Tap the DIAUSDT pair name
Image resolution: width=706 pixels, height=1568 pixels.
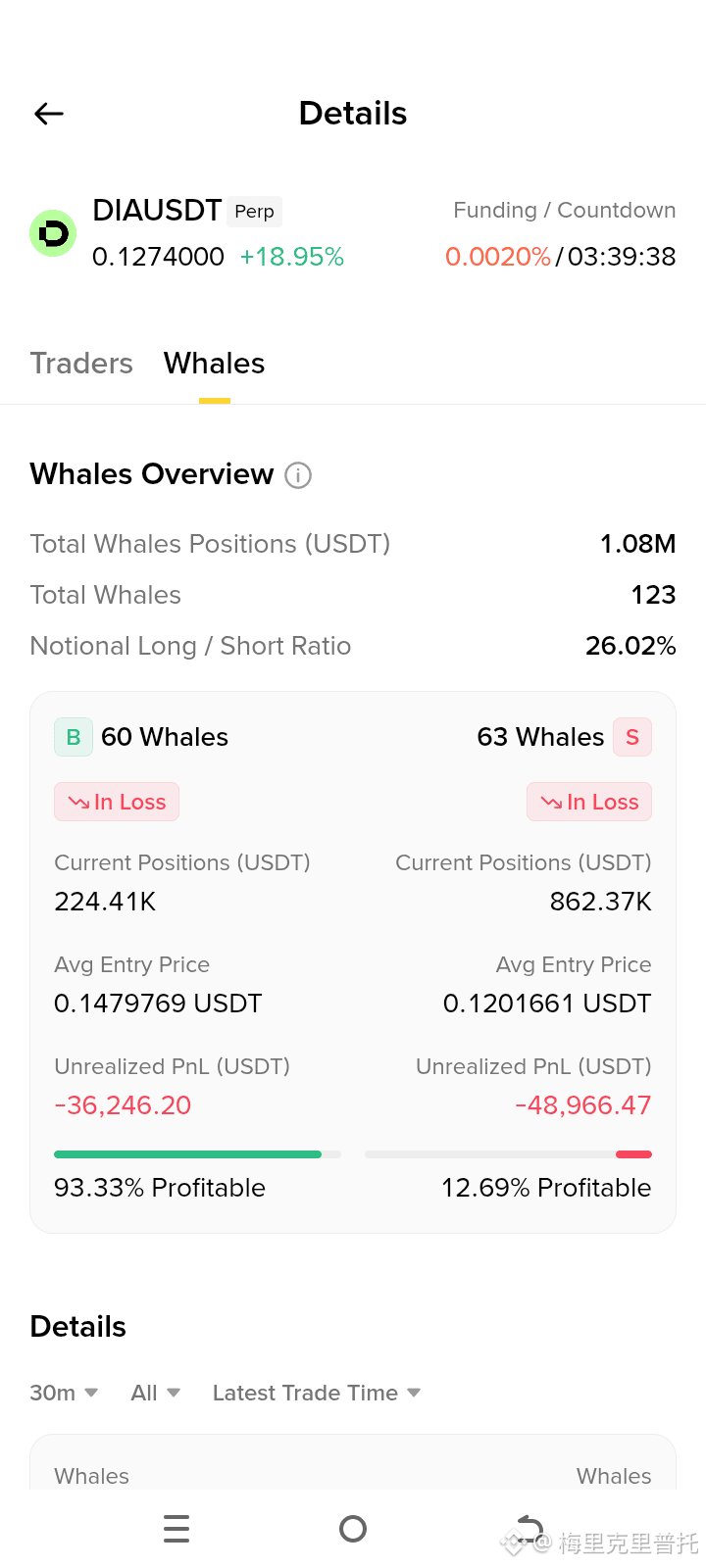157,211
